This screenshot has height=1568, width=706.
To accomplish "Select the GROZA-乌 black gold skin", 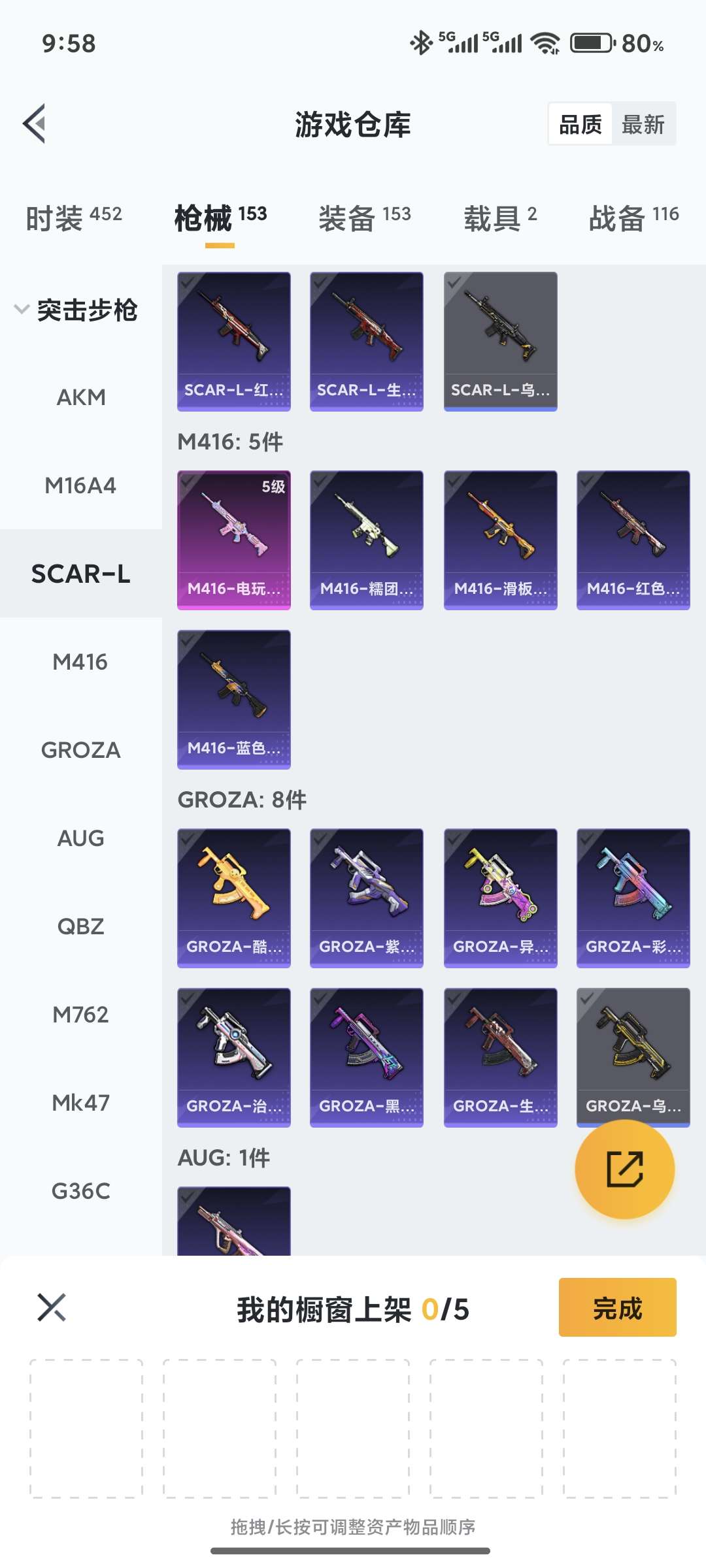I will pos(633,1057).
